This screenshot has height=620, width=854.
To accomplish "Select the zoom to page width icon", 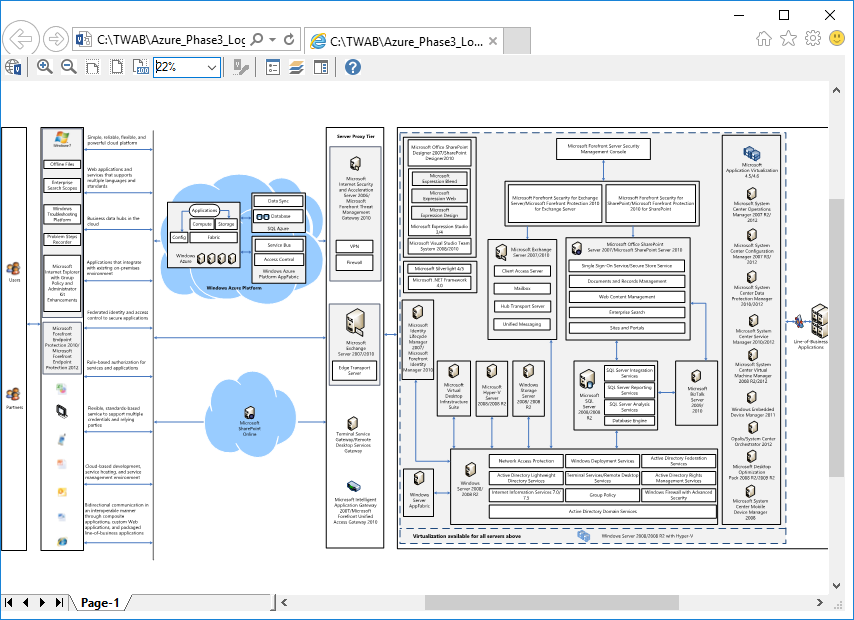I will pos(93,67).
